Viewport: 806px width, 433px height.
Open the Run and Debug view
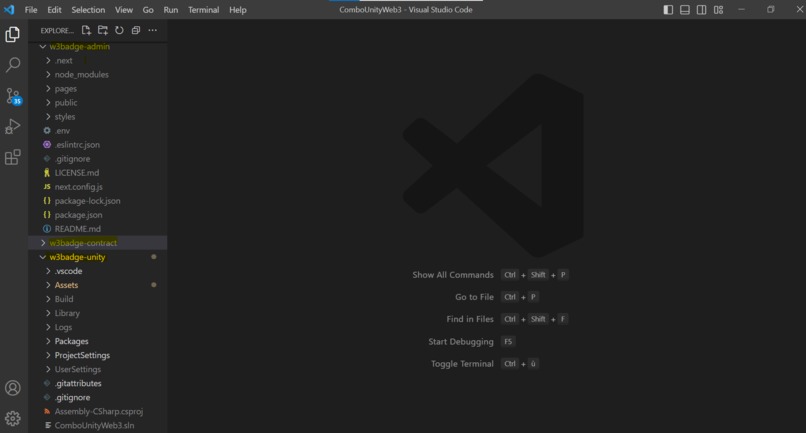[13, 127]
